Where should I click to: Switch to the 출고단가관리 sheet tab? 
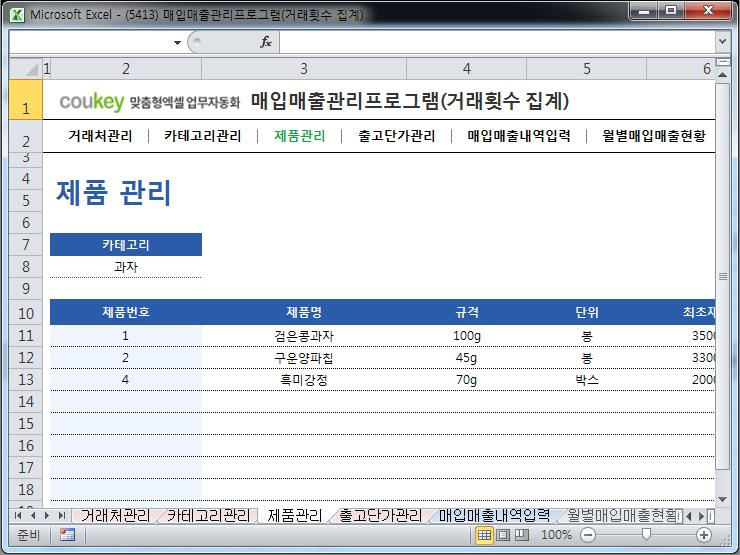(381, 515)
